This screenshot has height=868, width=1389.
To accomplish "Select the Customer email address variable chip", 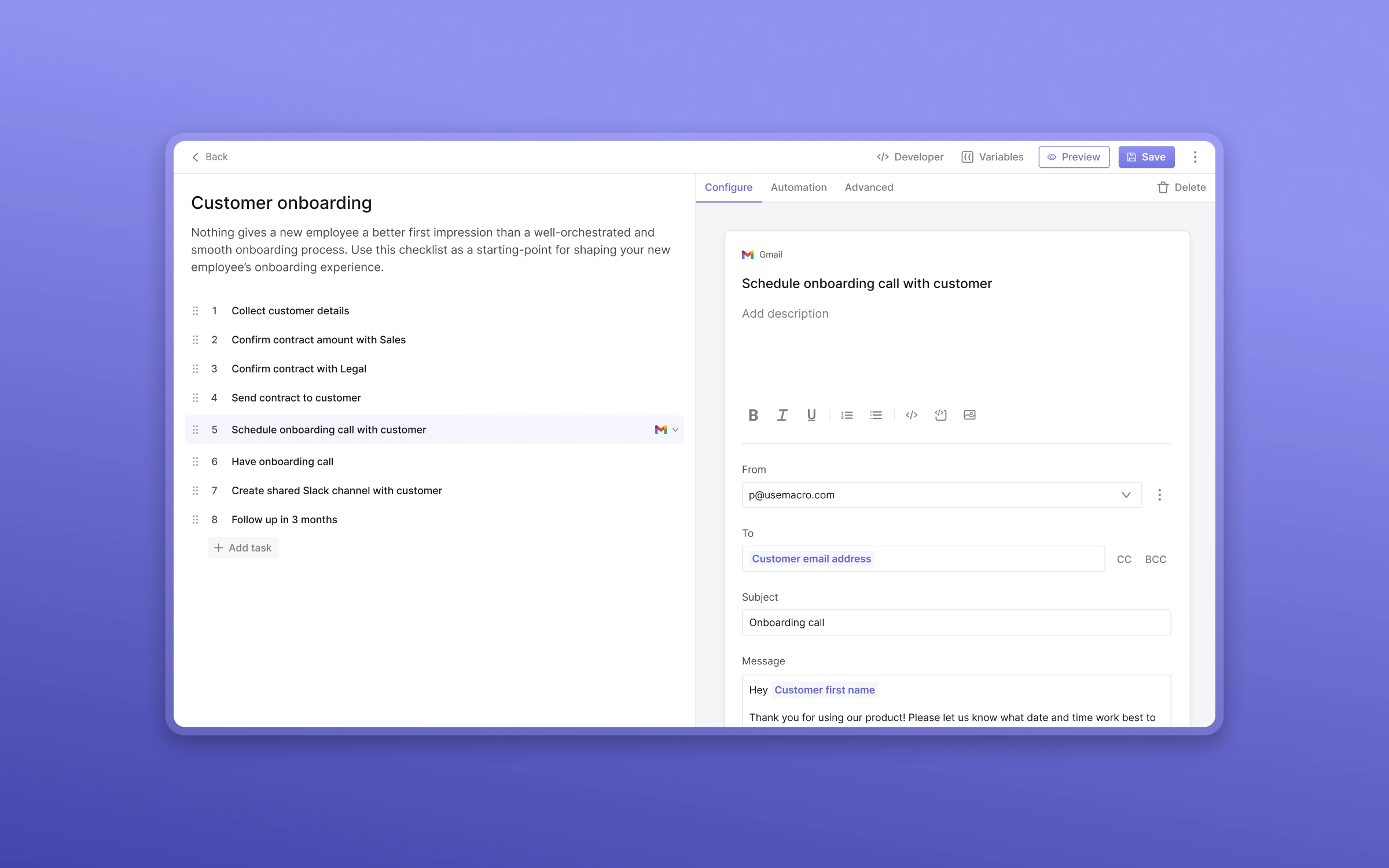I will [811, 558].
